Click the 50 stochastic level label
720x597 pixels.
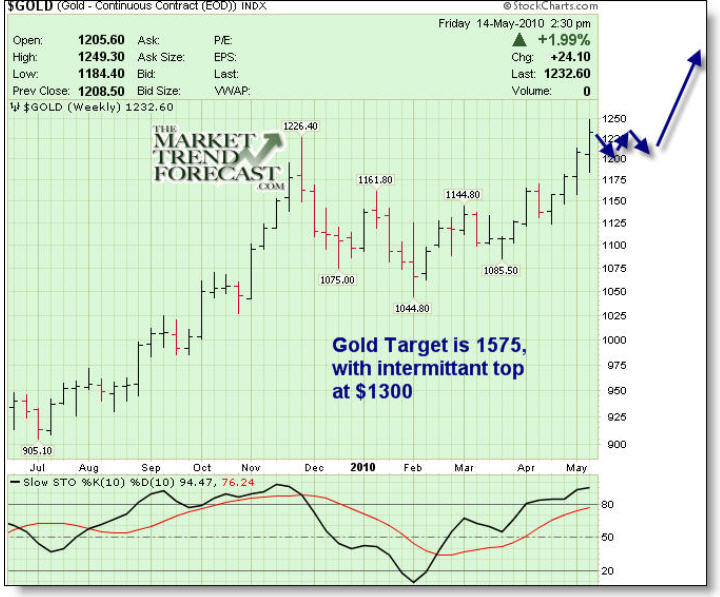[608, 537]
